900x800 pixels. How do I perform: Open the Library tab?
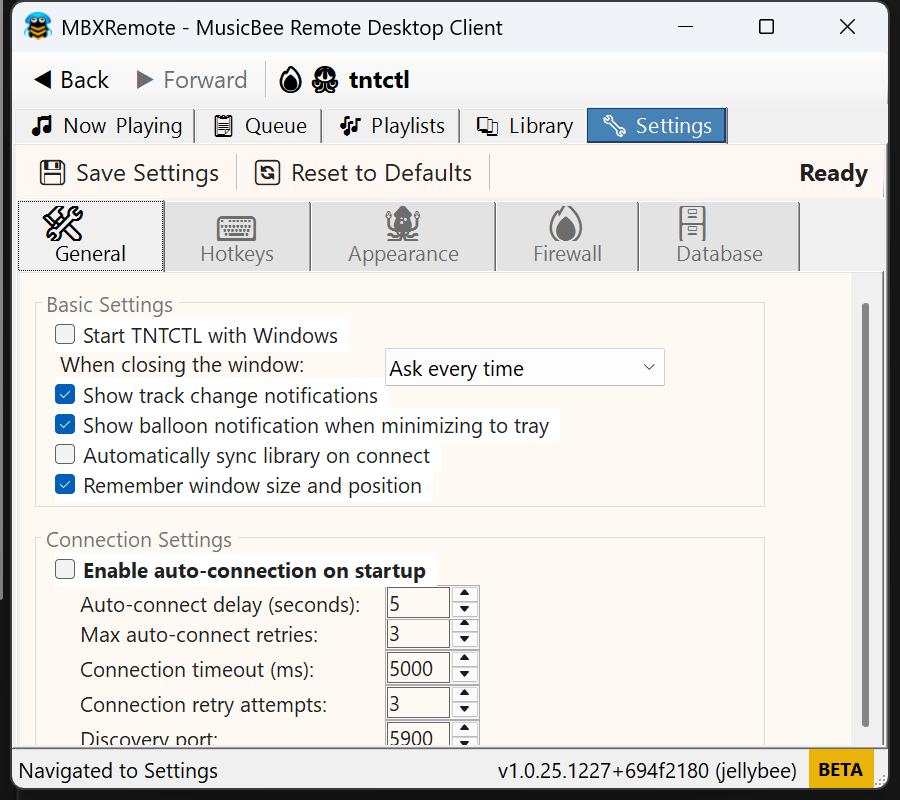[x=525, y=126]
